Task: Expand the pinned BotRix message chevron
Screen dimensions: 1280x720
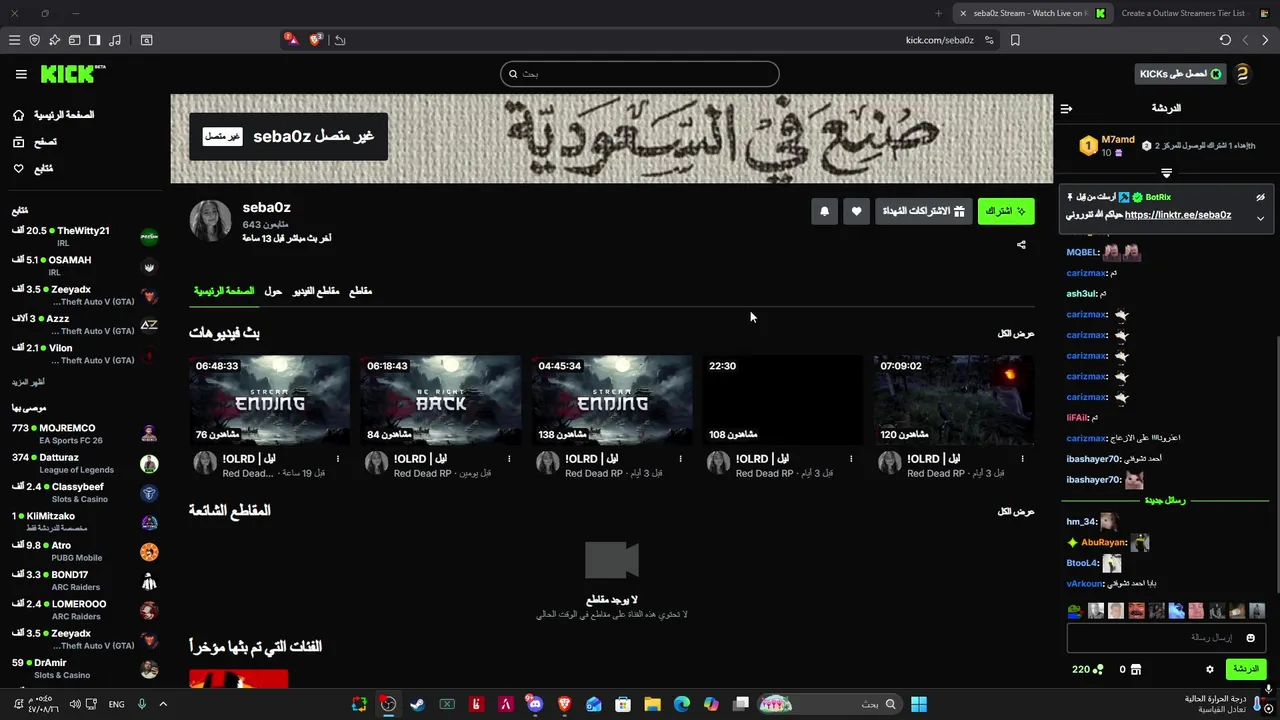Action: (x=1261, y=218)
